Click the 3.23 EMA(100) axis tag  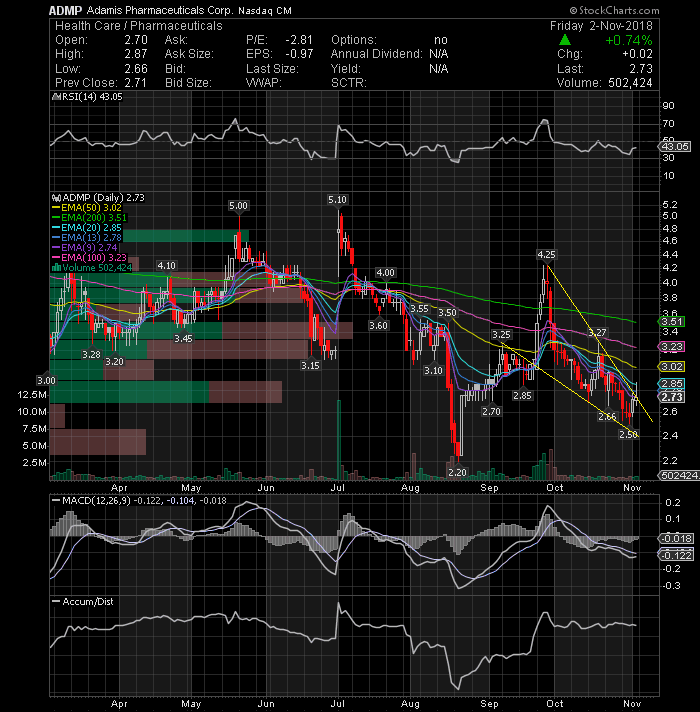[671, 347]
